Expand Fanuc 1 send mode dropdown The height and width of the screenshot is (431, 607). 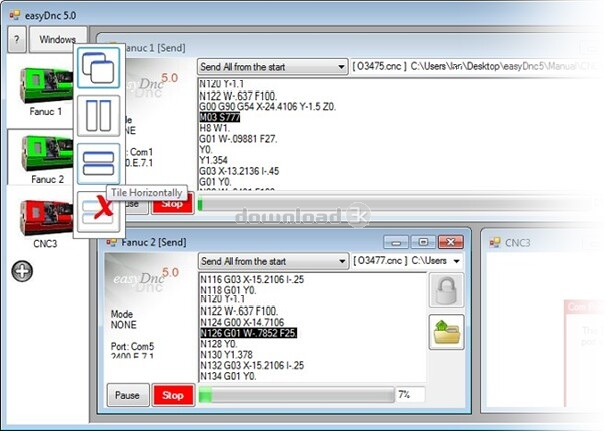pos(341,67)
